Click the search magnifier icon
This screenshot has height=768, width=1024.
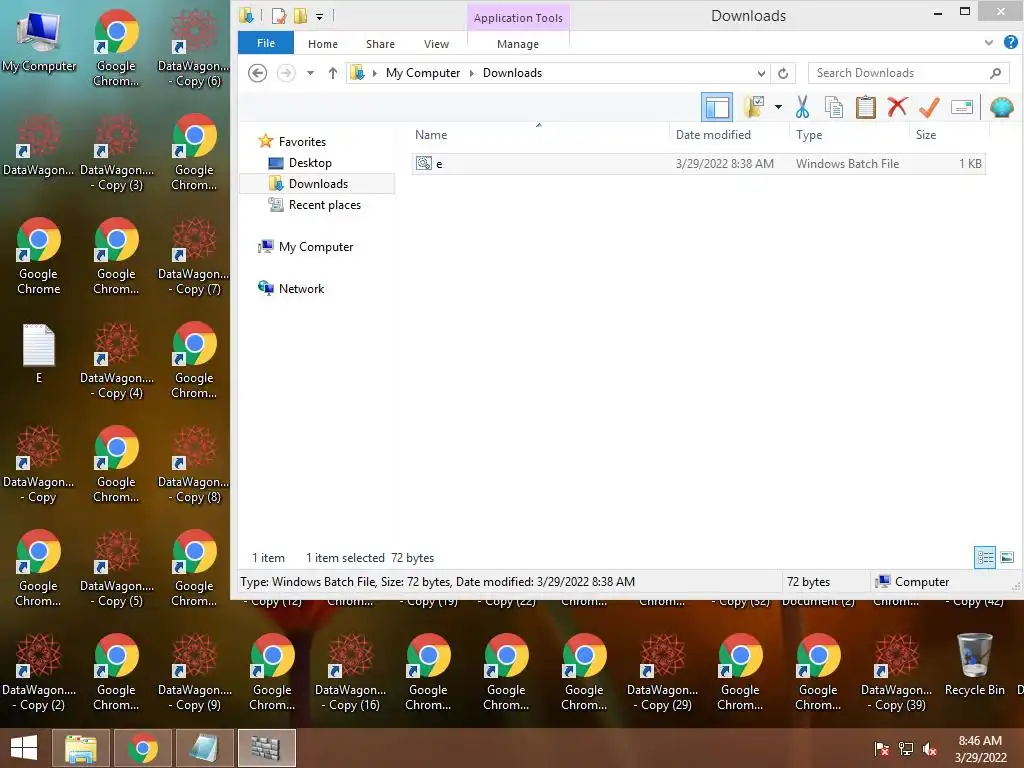click(x=995, y=73)
